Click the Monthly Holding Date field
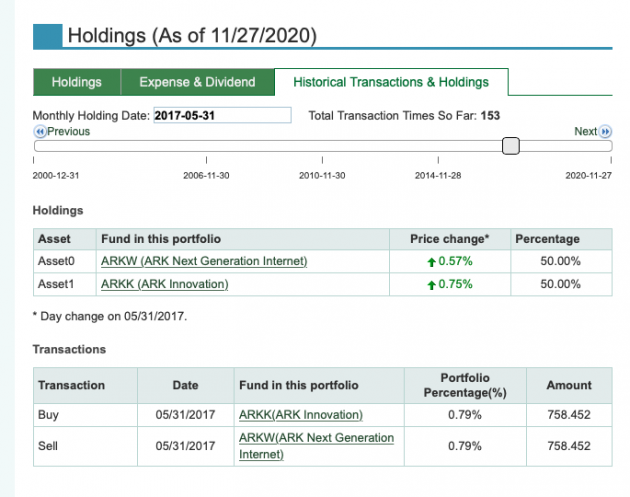 tap(222, 115)
